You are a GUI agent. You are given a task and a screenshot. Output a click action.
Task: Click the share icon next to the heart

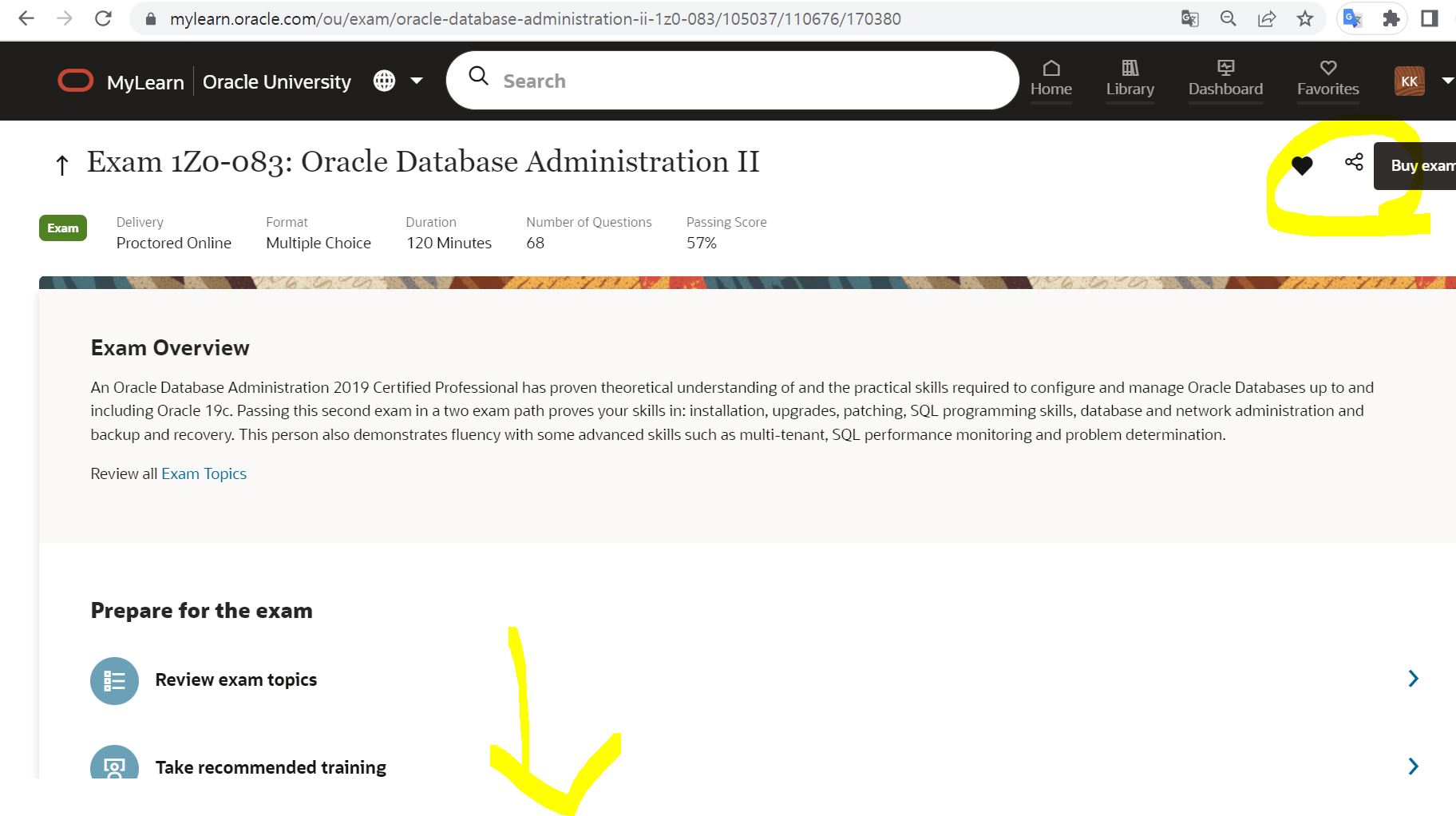(x=1354, y=163)
